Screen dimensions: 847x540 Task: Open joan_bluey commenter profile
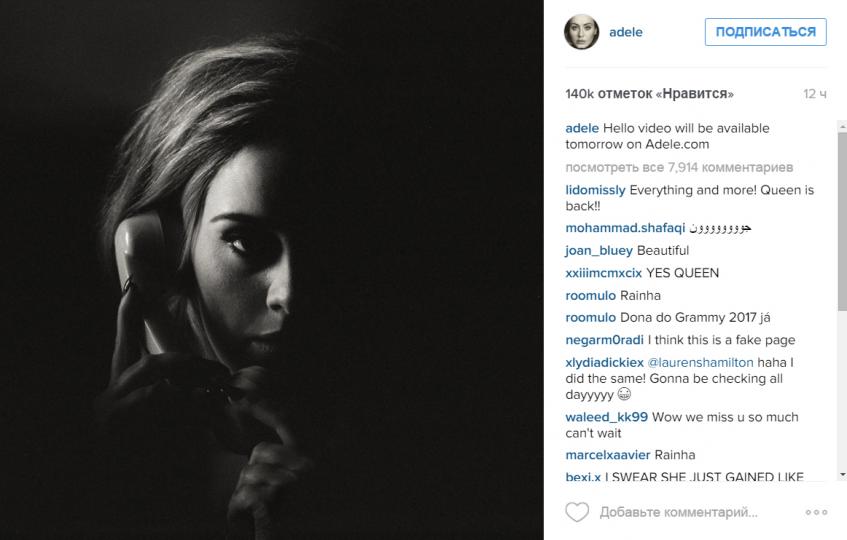coord(599,251)
